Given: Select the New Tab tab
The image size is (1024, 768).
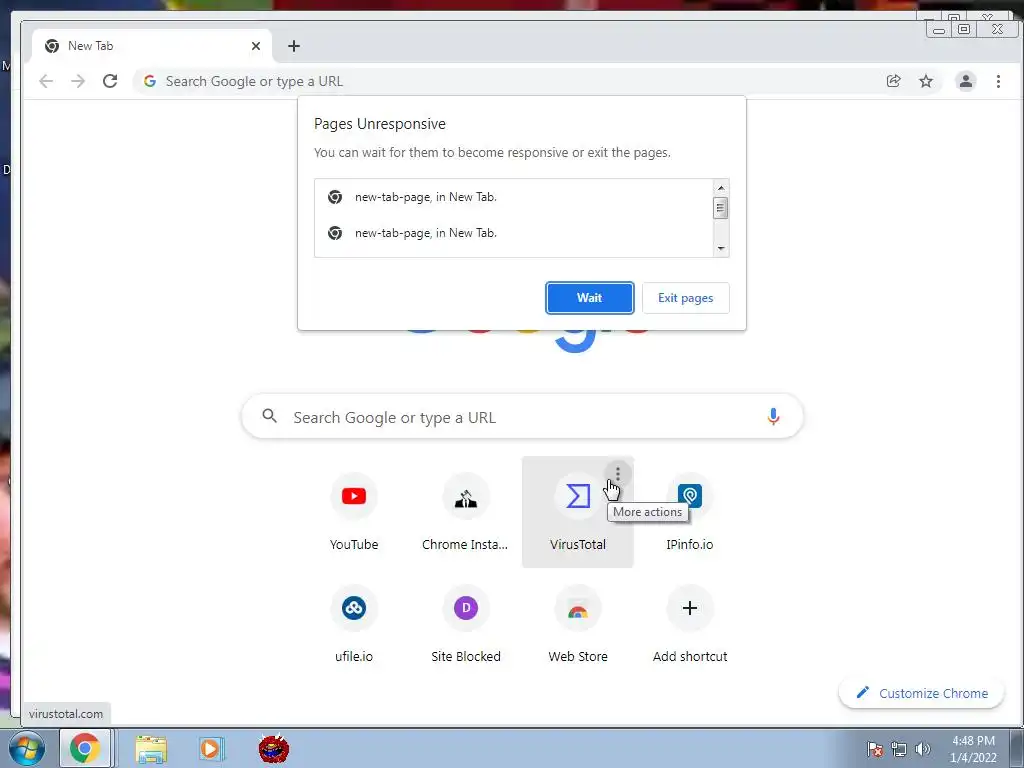Looking at the screenshot, I should (x=152, y=46).
